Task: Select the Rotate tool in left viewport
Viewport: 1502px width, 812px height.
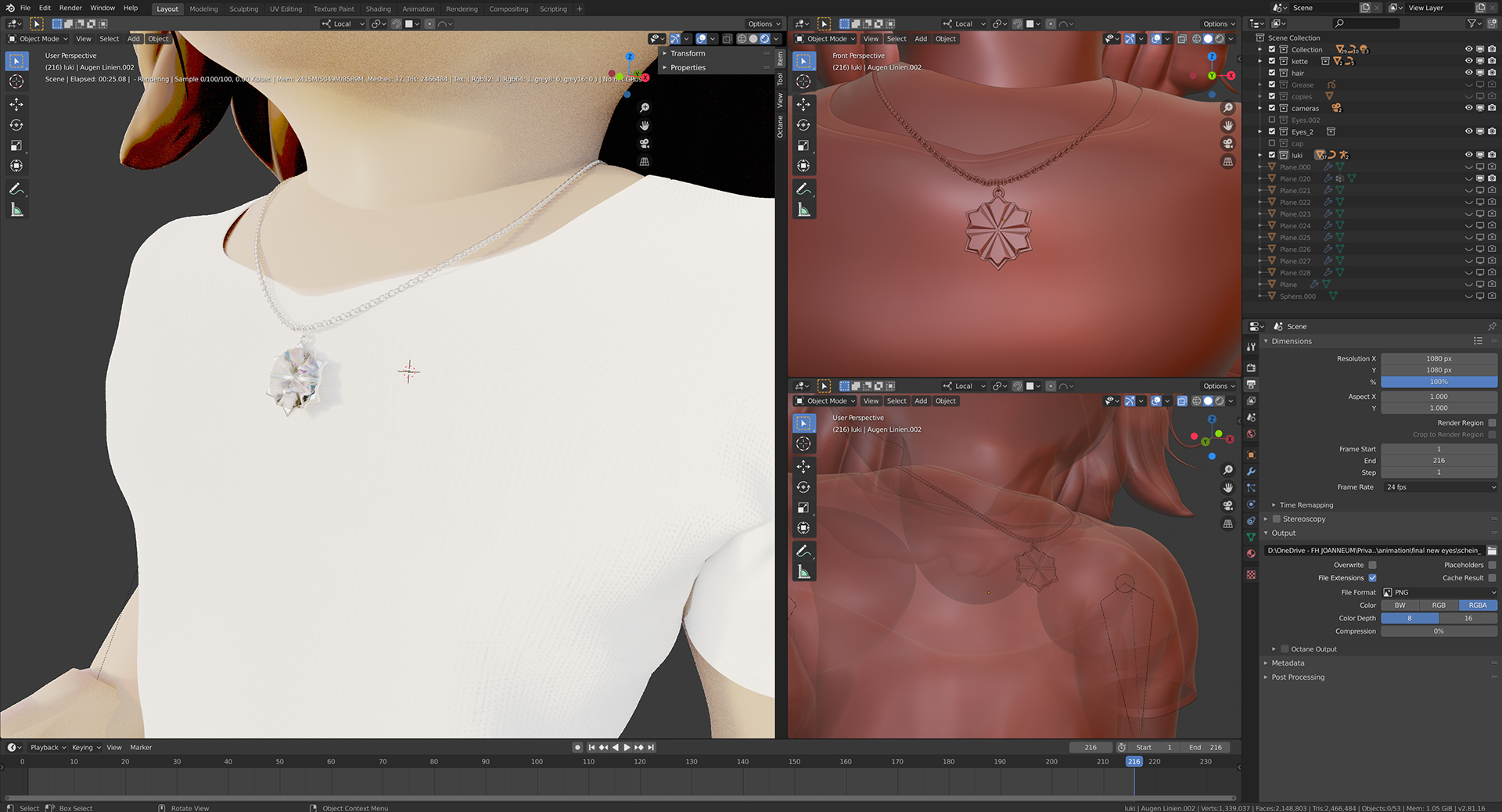Action: pyautogui.click(x=16, y=125)
